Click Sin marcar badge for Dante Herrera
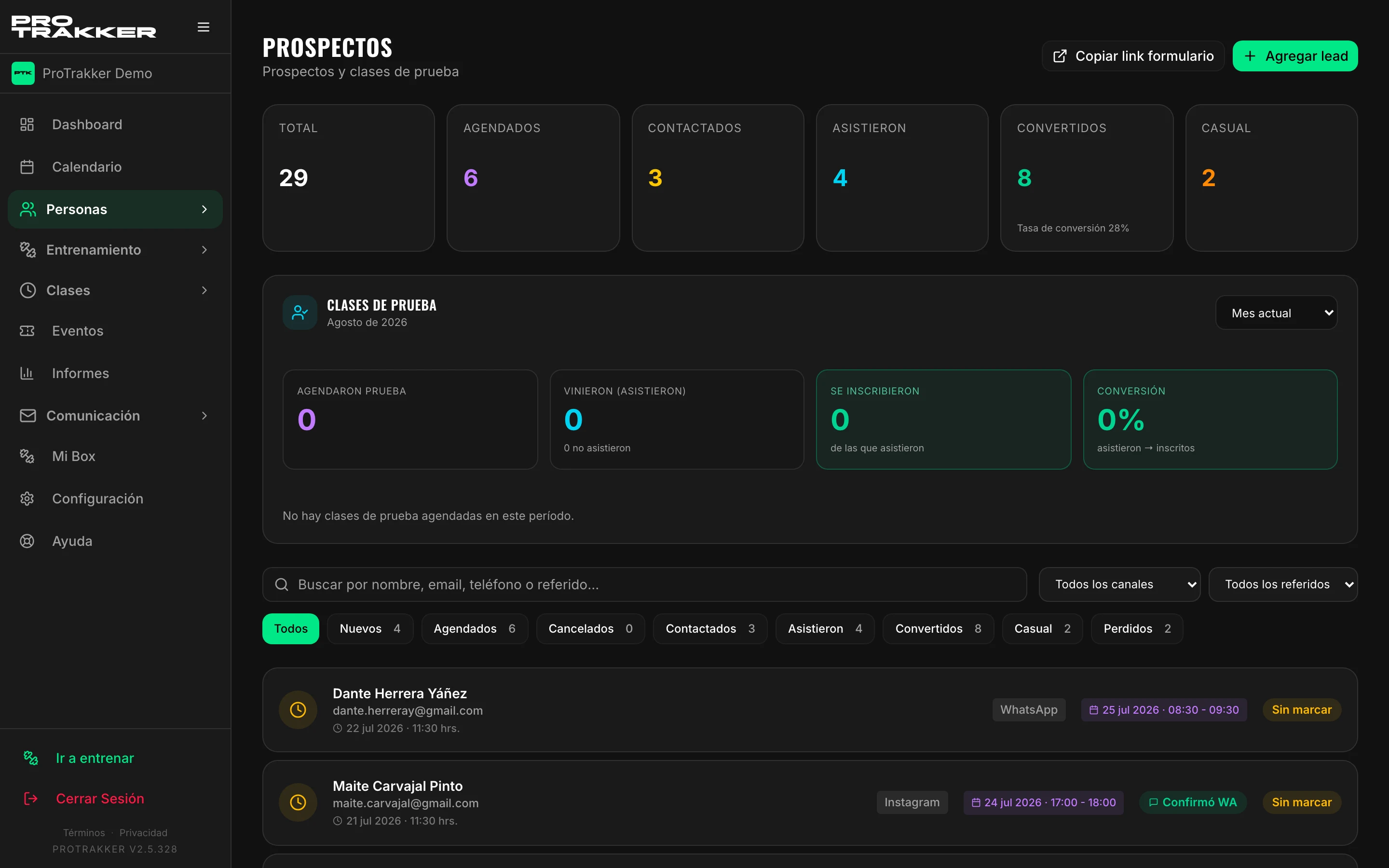Image resolution: width=1389 pixels, height=868 pixels. click(1301, 709)
